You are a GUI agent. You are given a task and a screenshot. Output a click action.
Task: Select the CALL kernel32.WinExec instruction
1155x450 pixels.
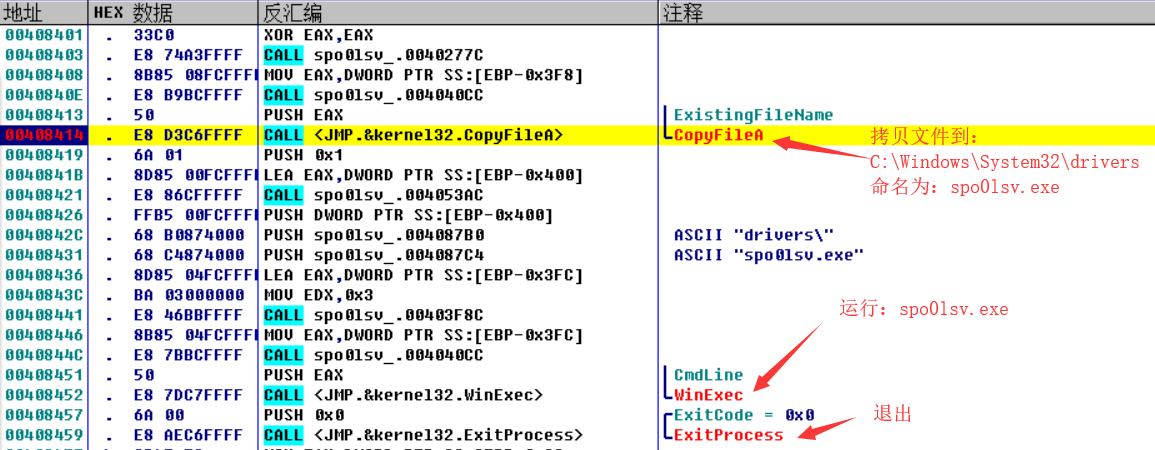[403, 395]
